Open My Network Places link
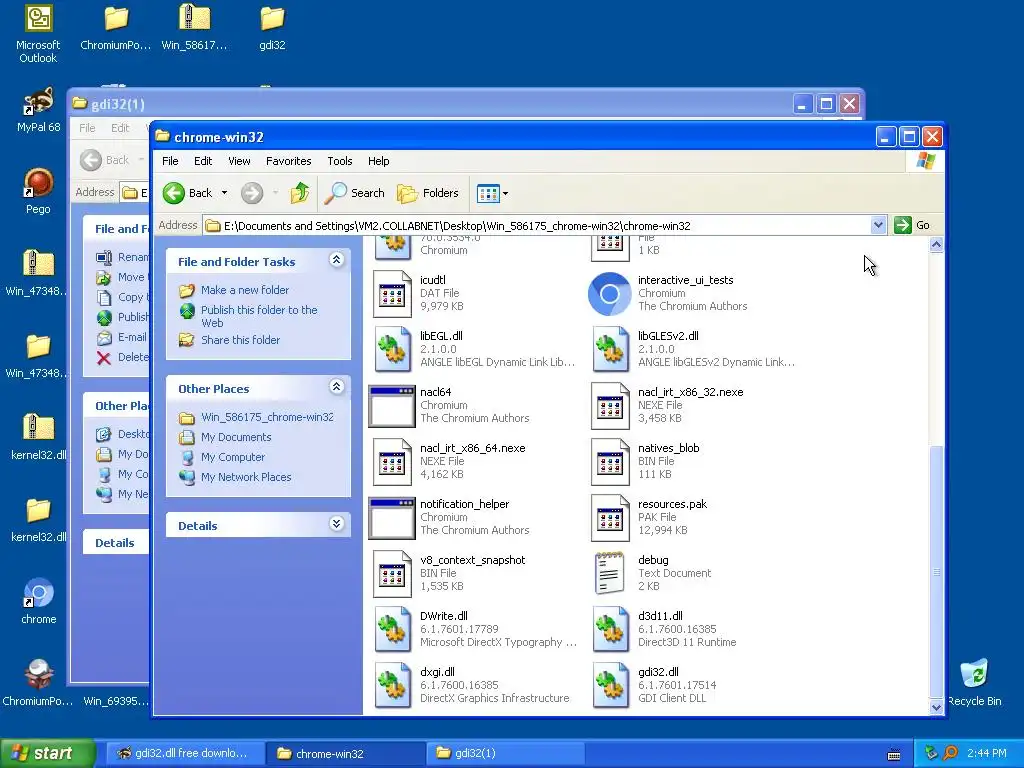This screenshot has height=768, width=1024. pyautogui.click(x=246, y=477)
